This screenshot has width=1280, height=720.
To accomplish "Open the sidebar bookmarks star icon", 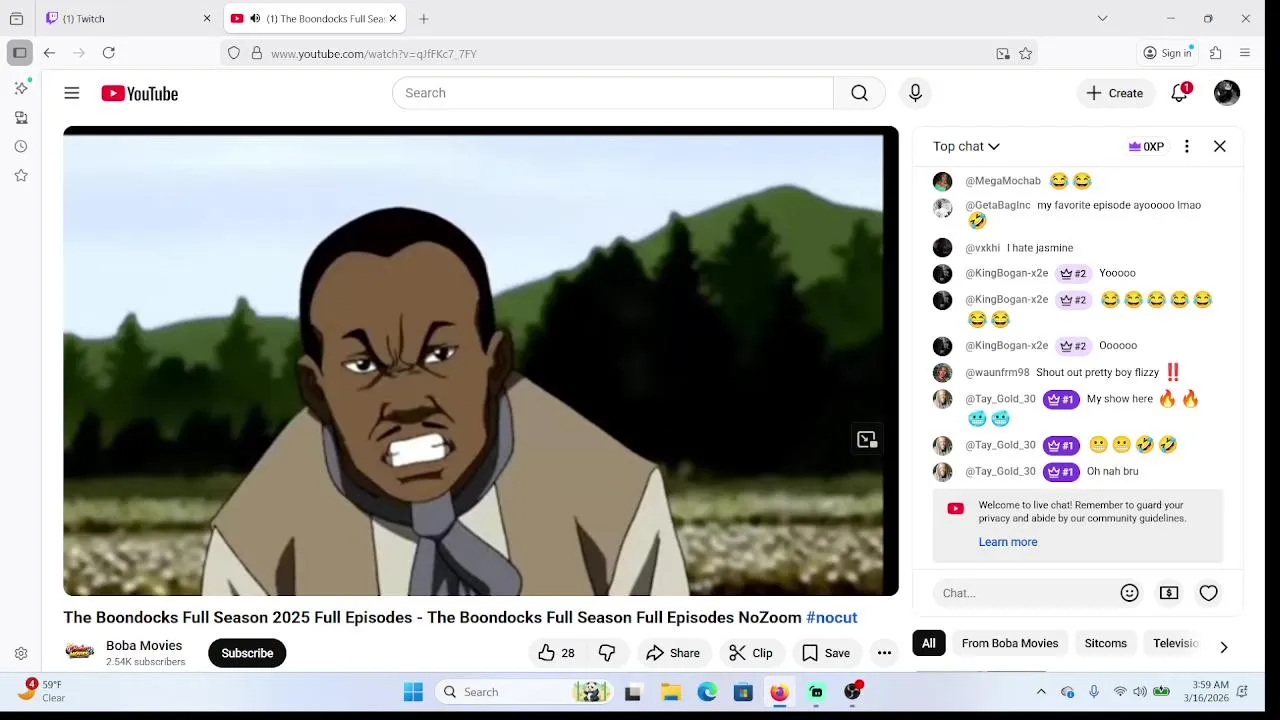I will (x=21, y=175).
